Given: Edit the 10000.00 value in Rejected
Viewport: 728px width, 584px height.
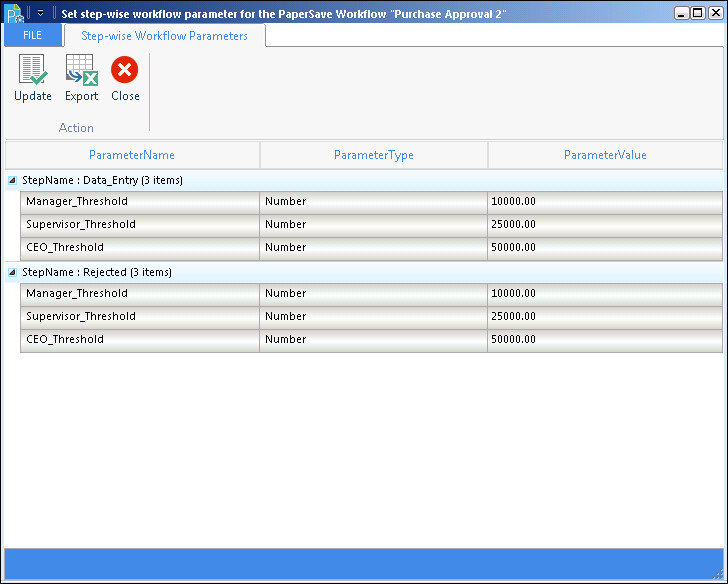Looking at the screenshot, I should click(x=605, y=293).
